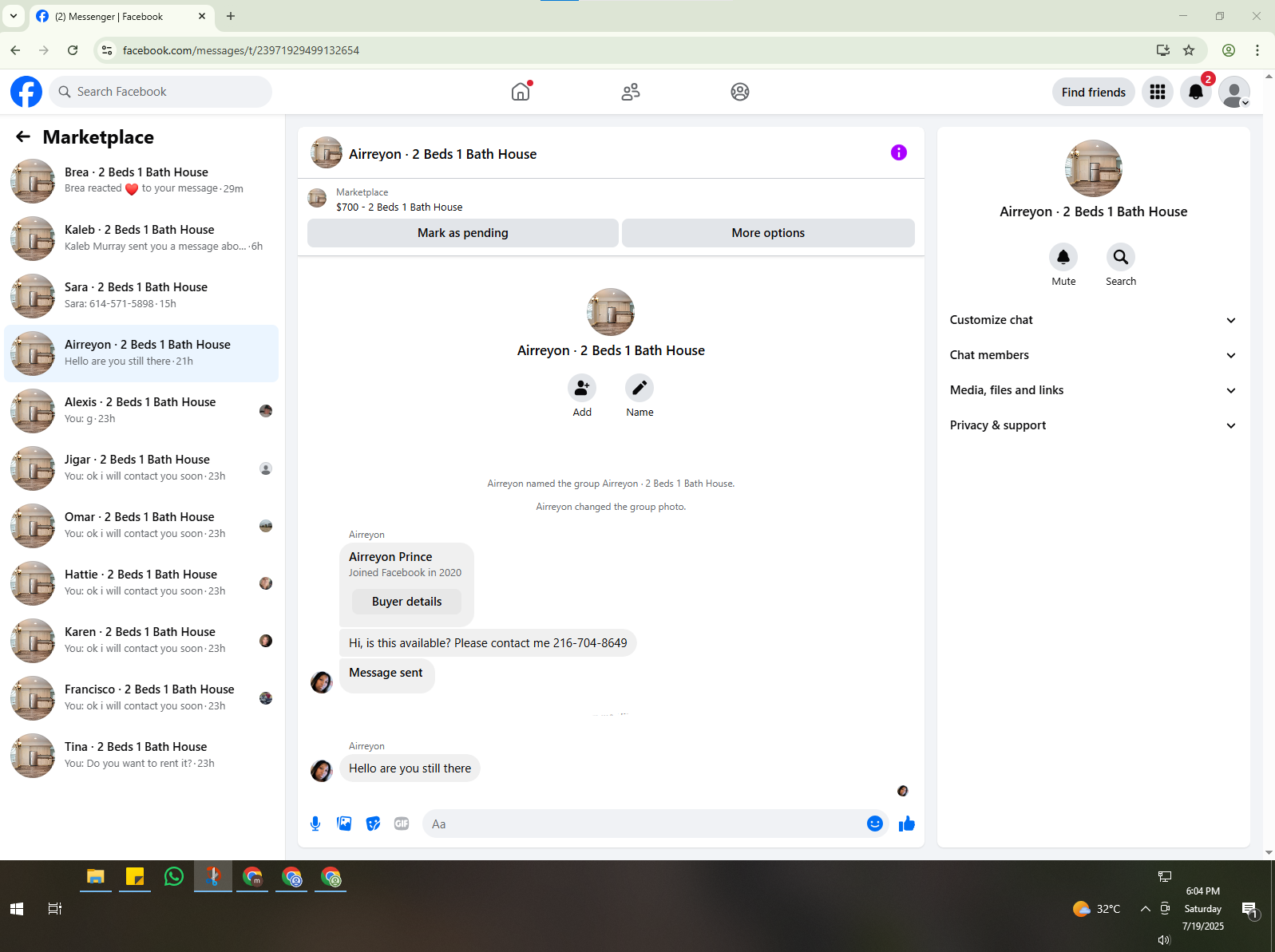Screen dimensions: 1275x952
Task: Choose a sticker icon
Action: point(373,824)
